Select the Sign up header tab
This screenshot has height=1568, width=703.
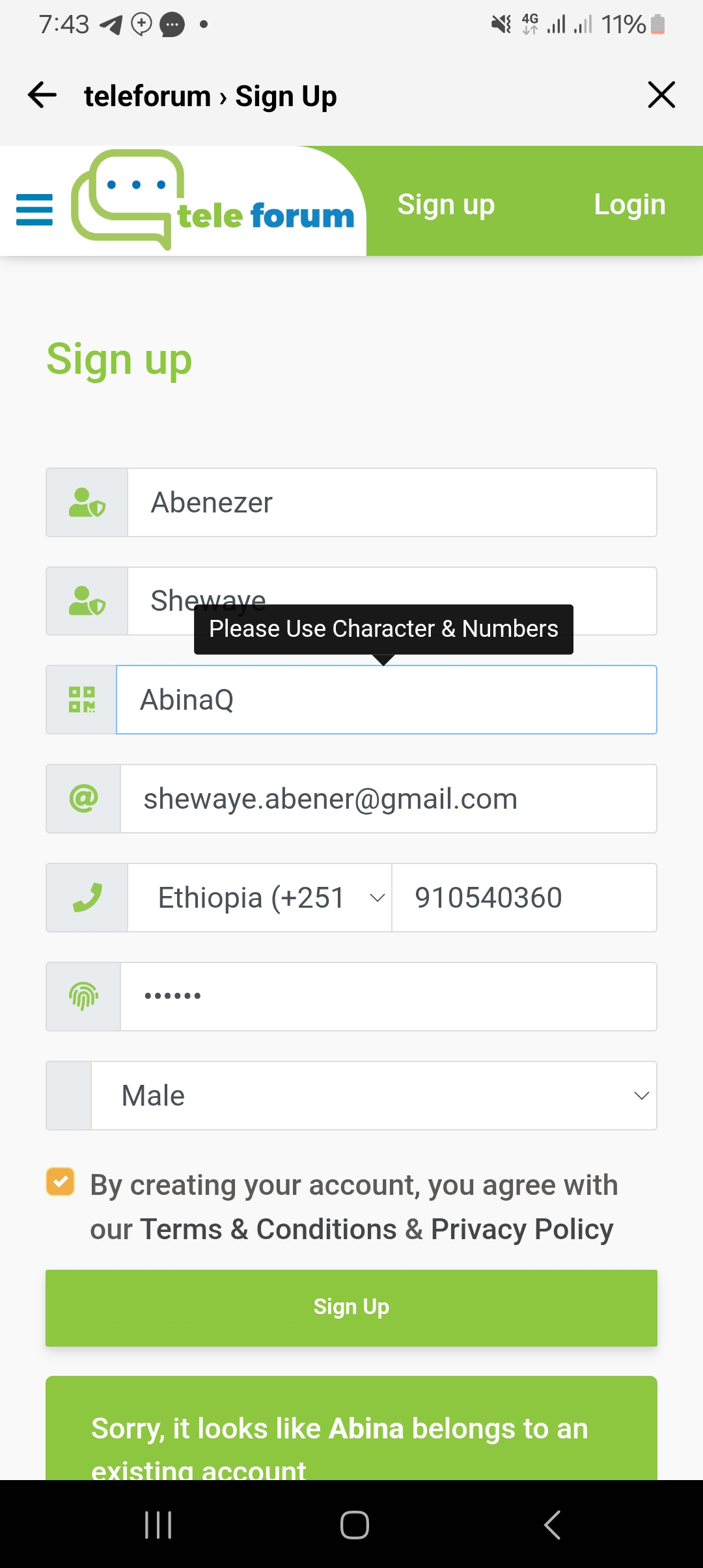tap(446, 204)
